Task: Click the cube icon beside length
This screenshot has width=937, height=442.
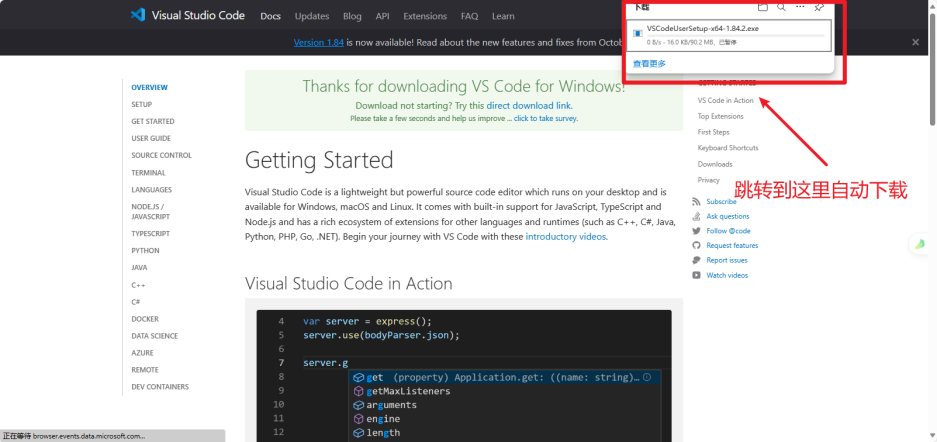Action: point(359,432)
